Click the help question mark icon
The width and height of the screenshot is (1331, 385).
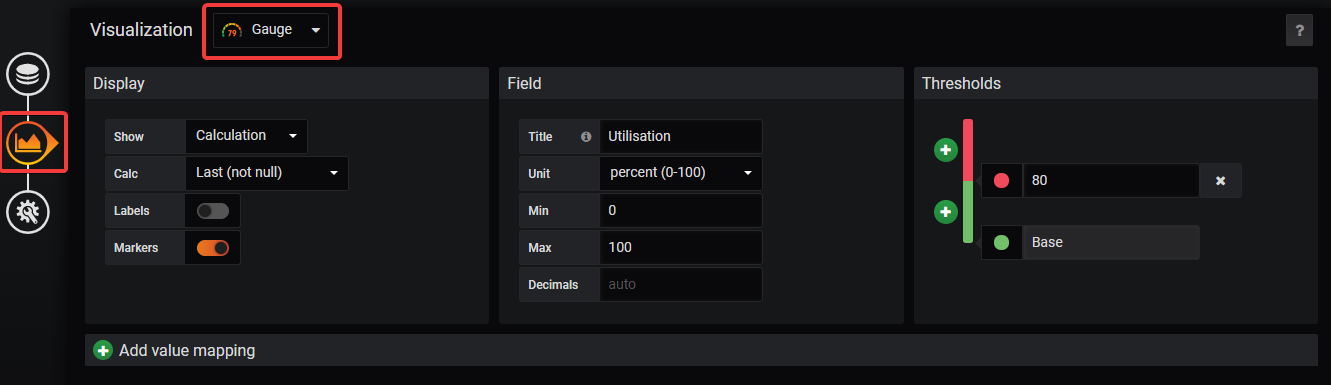pos(1299,31)
